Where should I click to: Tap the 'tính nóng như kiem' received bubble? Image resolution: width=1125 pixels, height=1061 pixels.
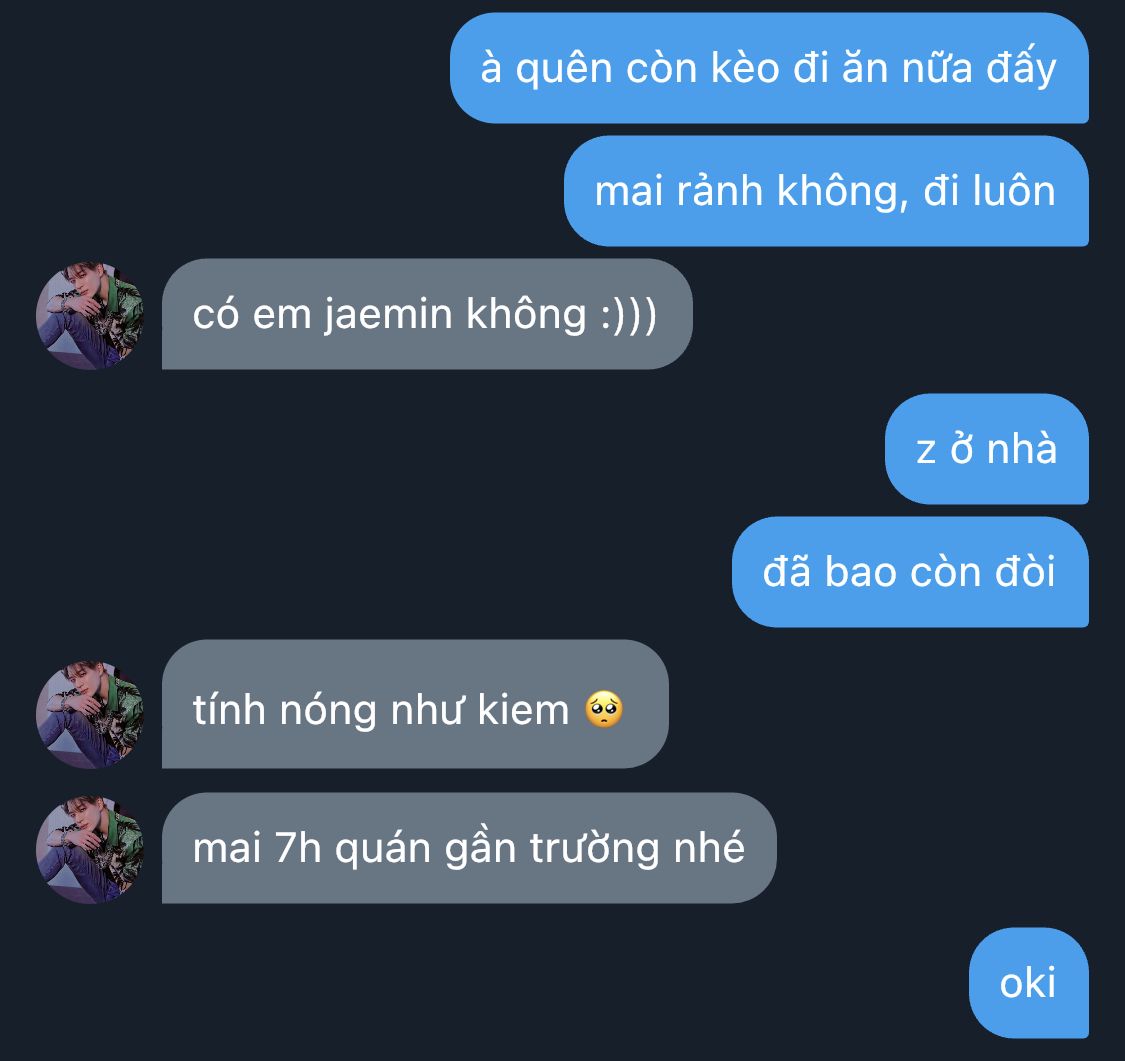(x=415, y=704)
